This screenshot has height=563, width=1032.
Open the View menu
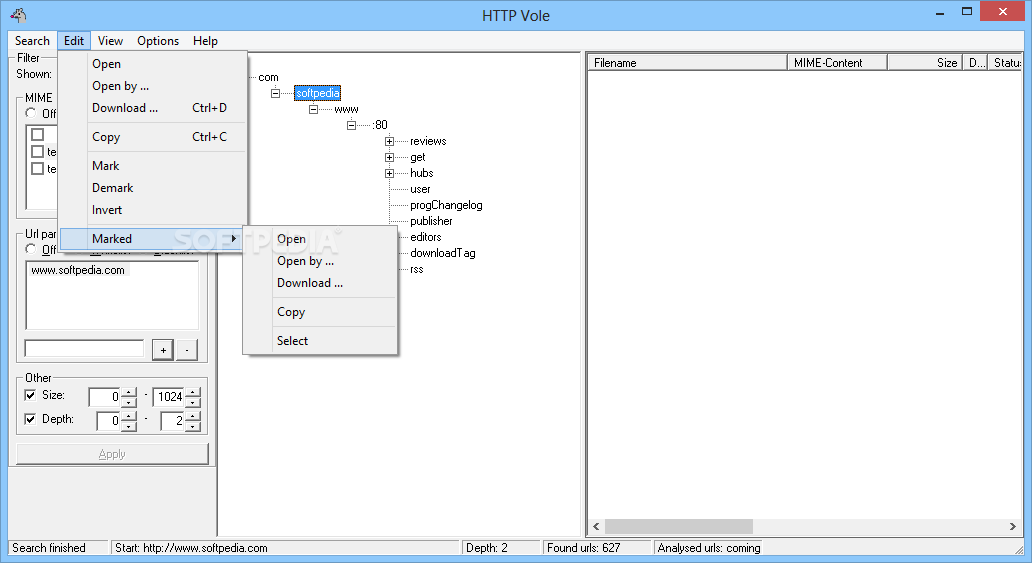[110, 41]
